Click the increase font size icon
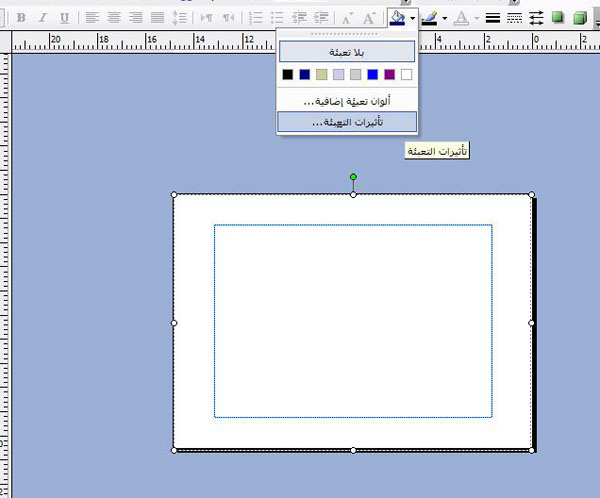The height and width of the screenshot is (498, 600). 370,18
